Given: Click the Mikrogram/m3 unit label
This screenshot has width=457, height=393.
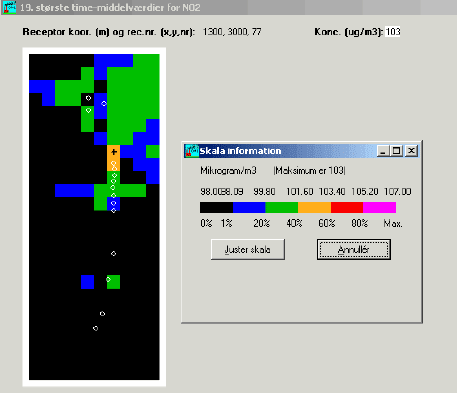Looking at the screenshot, I should pos(228,171).
